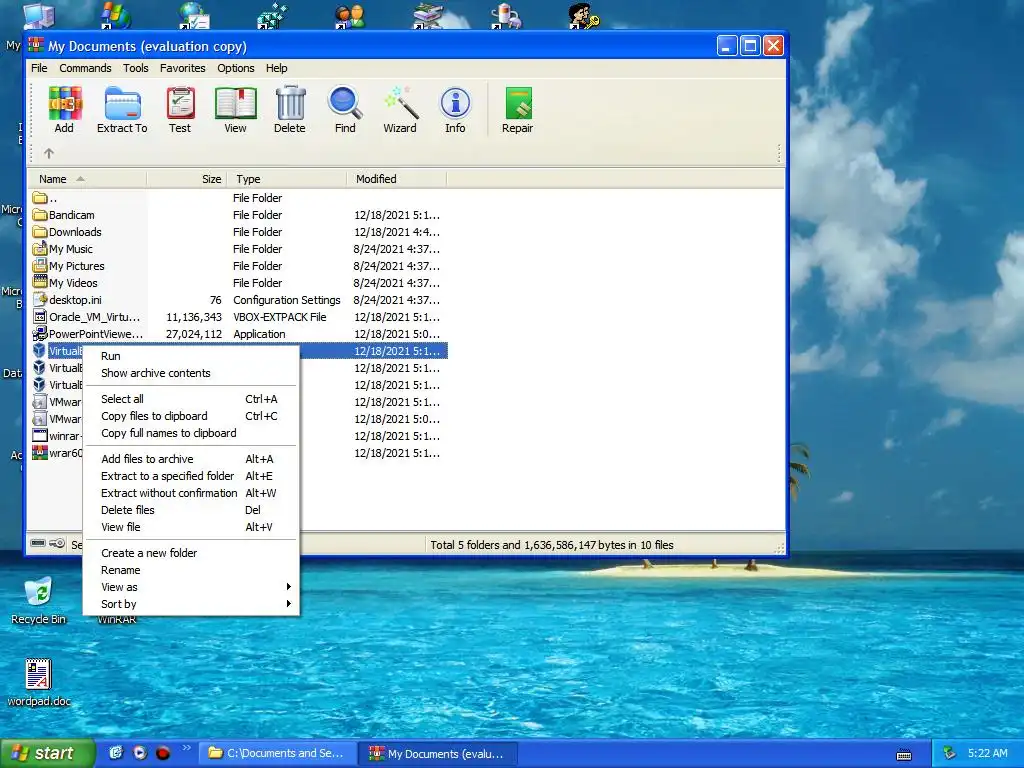
Task: Open the Favorites menu
Action: coord(183,68)
